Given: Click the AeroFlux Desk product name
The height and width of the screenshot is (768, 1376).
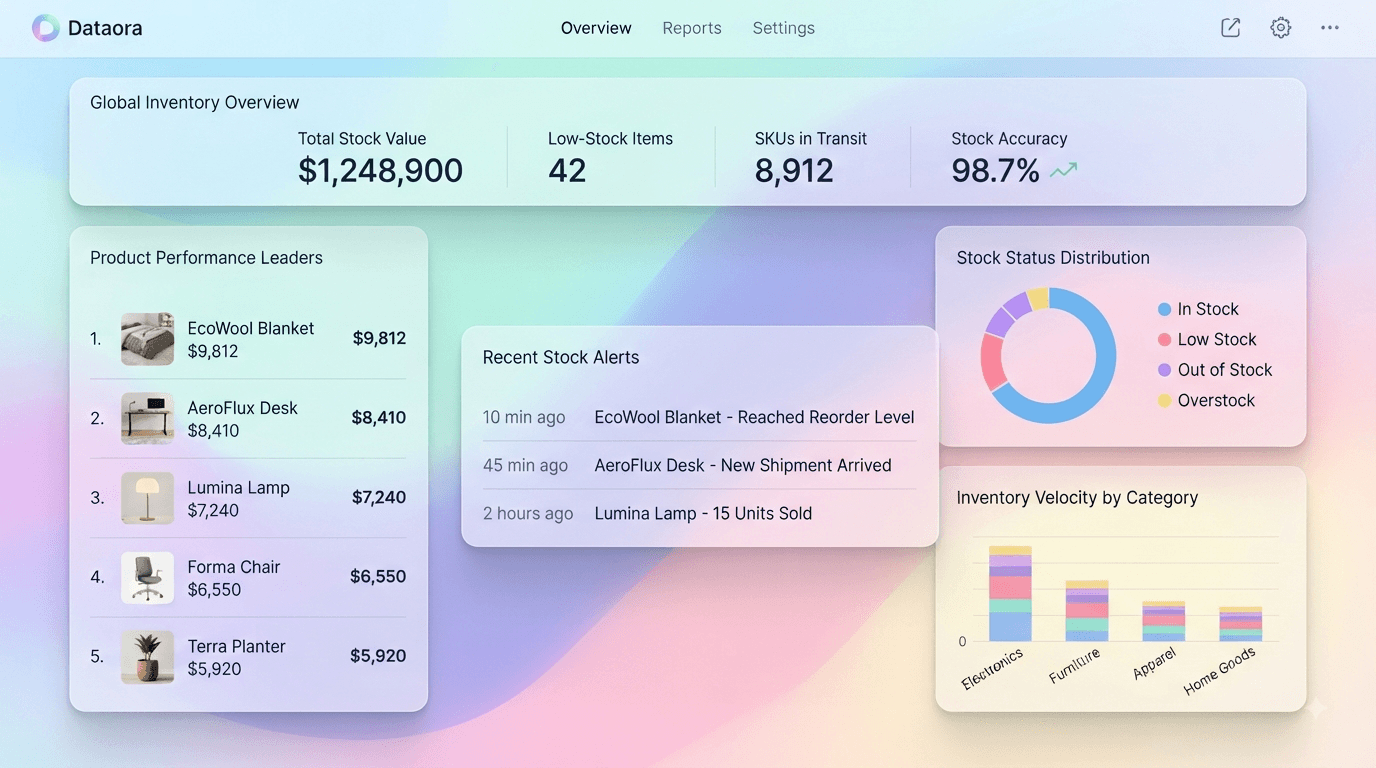Looking at the screenshot, I should click(243, 408).
